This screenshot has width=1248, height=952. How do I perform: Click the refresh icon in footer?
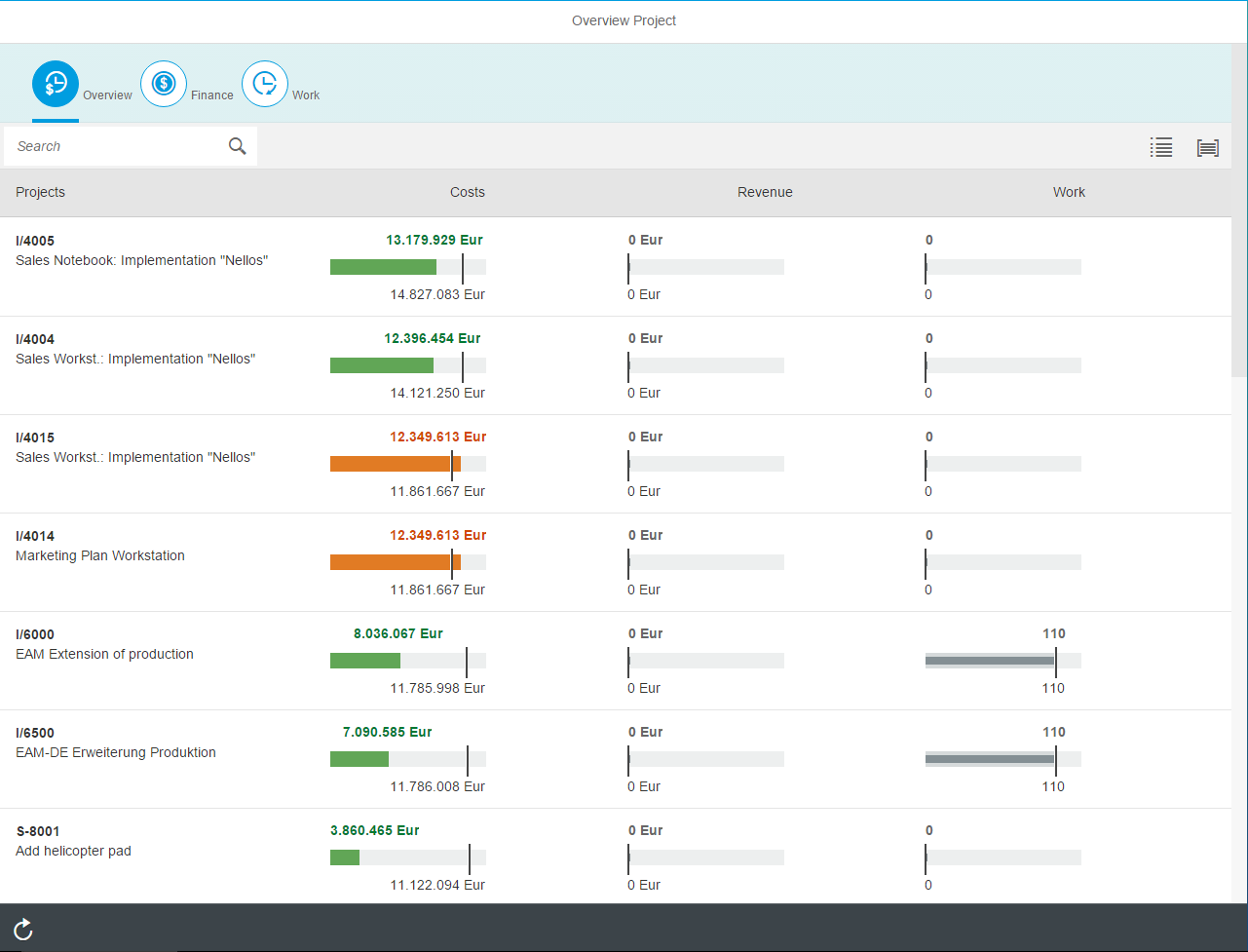tap(23, 930)
